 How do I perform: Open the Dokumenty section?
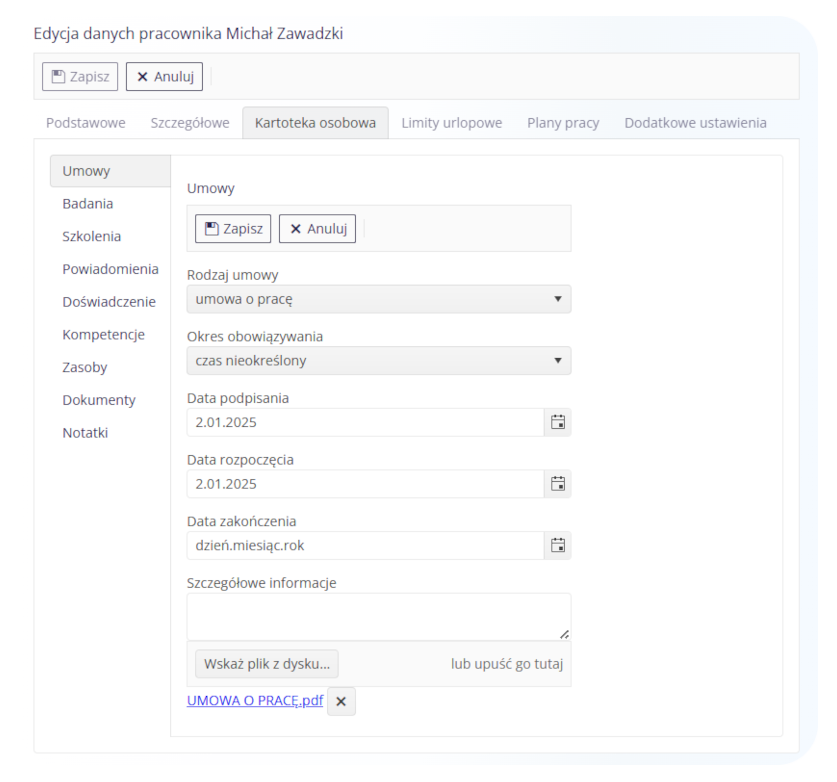coord(99,400)
